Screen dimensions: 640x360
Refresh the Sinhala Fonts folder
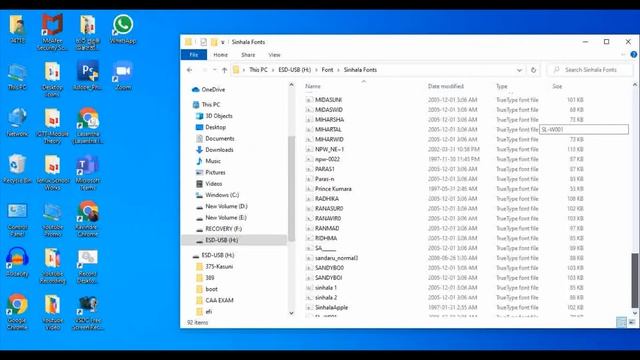[x=533, y=70]
